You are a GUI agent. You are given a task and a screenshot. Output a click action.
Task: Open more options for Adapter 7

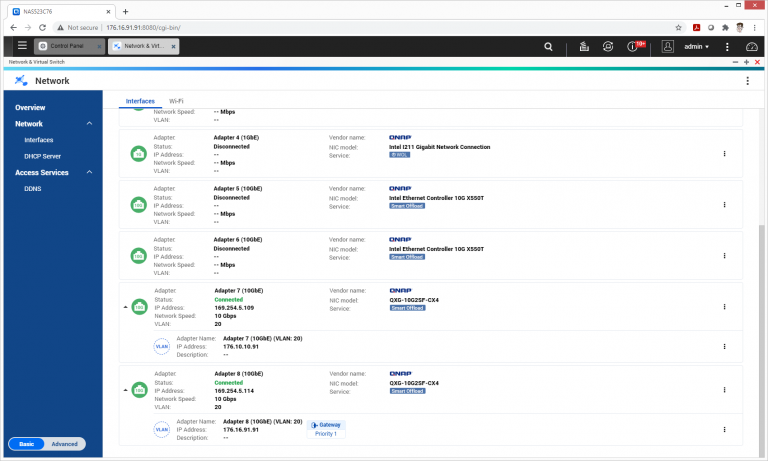coord(724,307)
